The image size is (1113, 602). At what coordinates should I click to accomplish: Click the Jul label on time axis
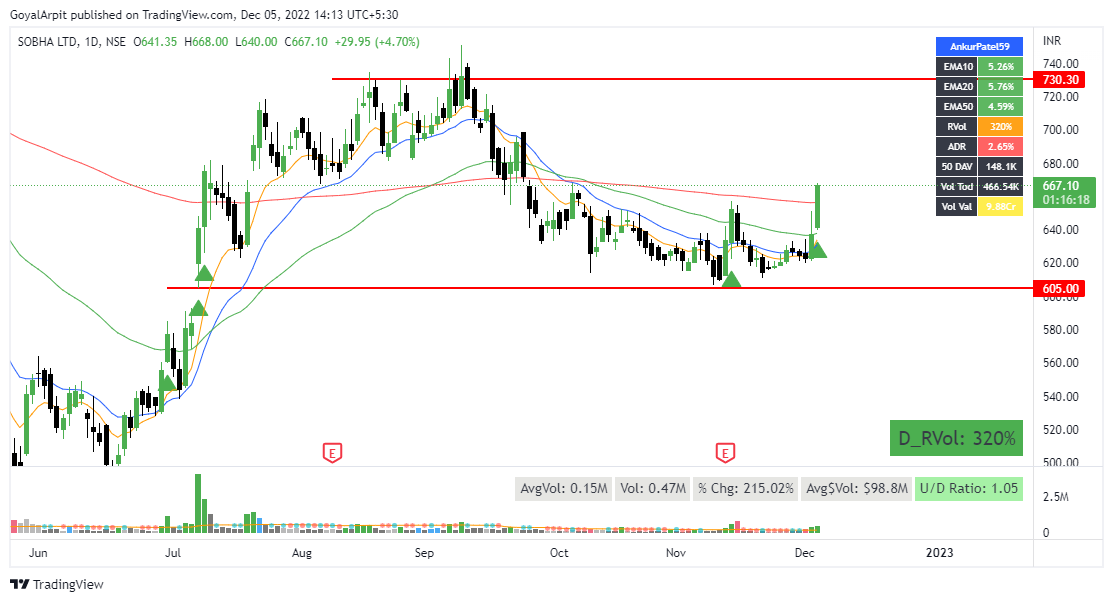[x=172, y=552]
